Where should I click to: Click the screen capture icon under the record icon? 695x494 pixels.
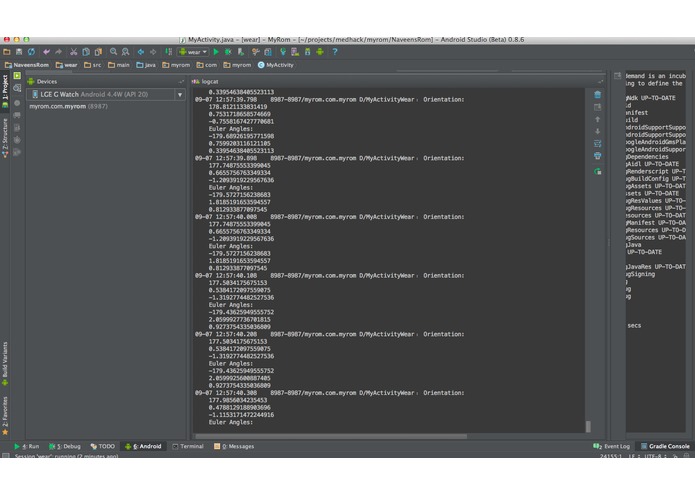[17, 88]
